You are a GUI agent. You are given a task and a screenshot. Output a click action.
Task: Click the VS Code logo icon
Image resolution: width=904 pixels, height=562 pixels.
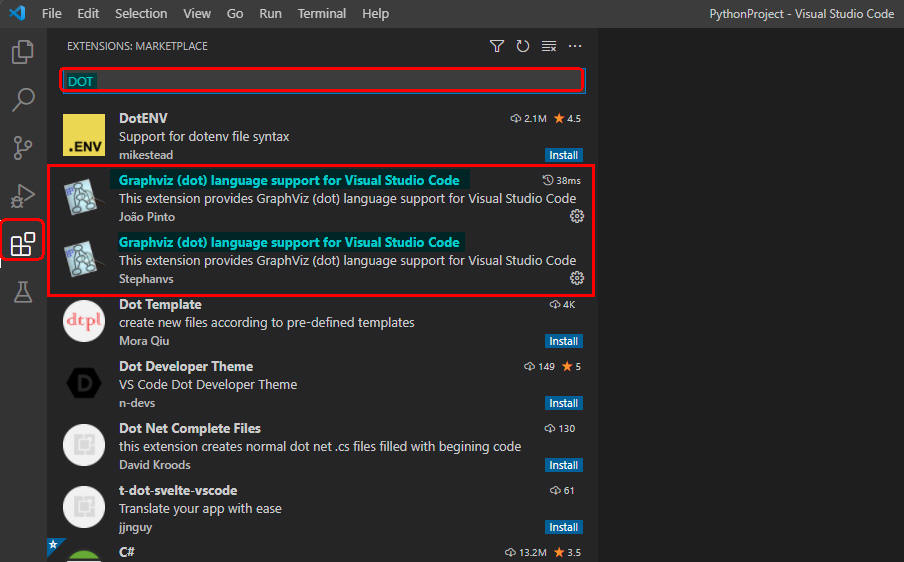17,13
